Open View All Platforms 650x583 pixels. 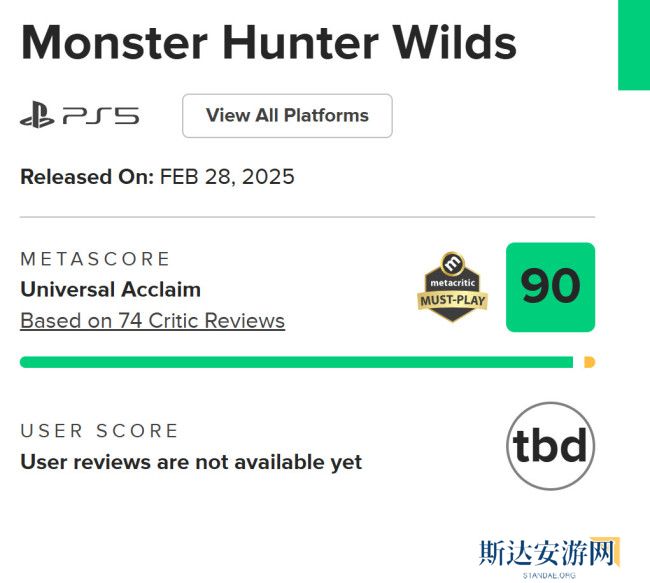(x=287, y=115)
